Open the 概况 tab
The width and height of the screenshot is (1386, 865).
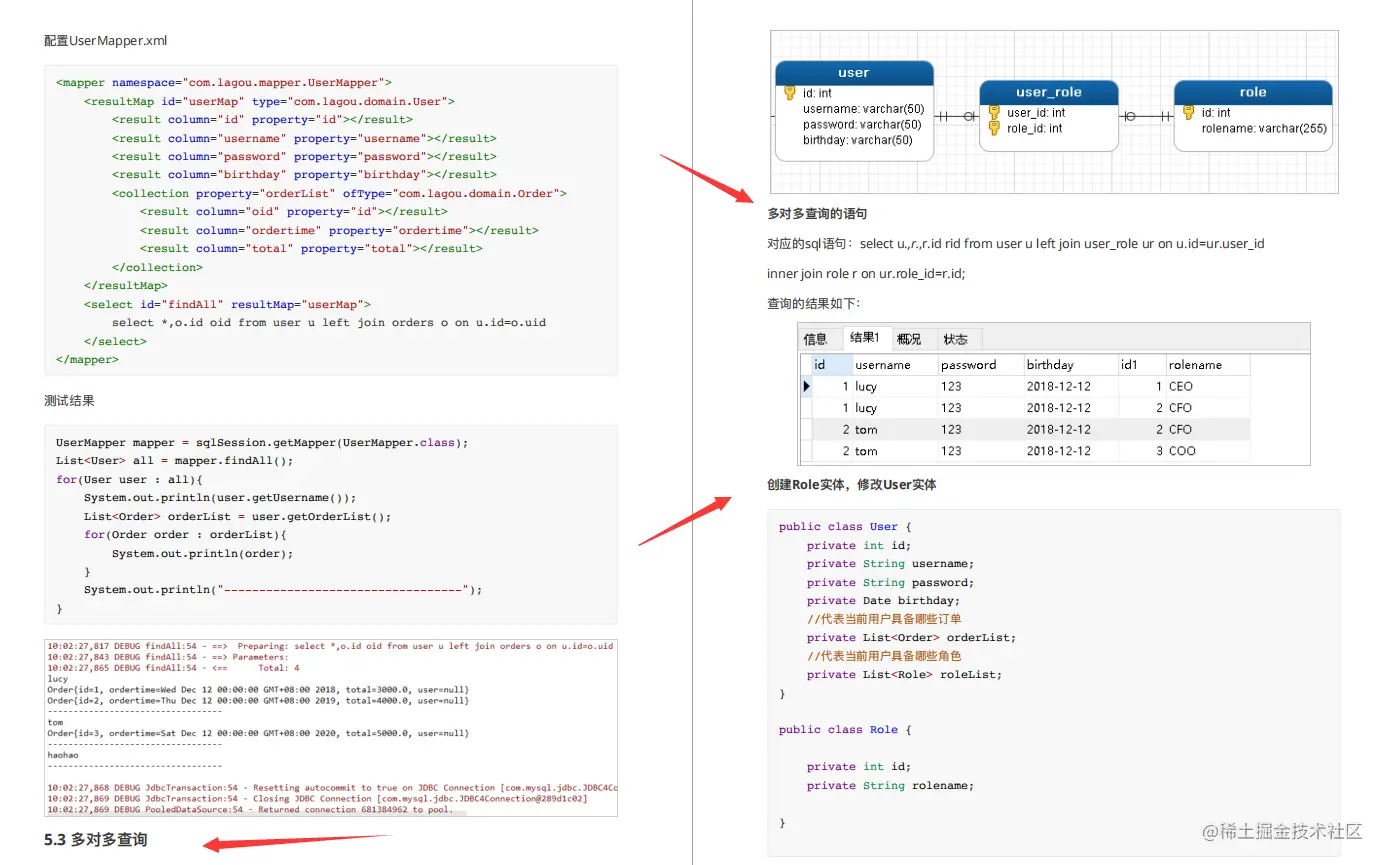tap(909, 339)
